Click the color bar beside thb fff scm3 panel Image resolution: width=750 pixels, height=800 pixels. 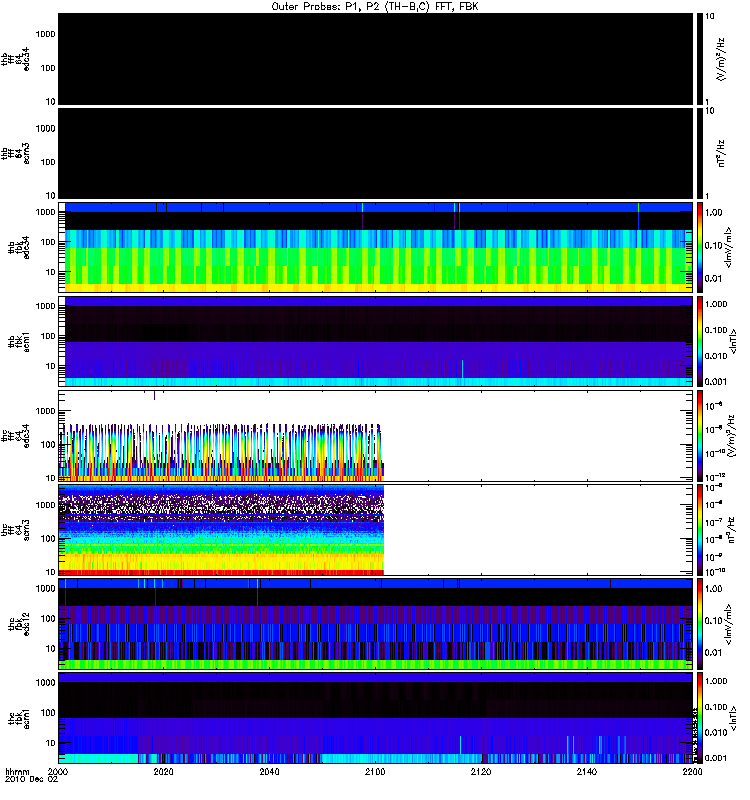coord(700,154)
